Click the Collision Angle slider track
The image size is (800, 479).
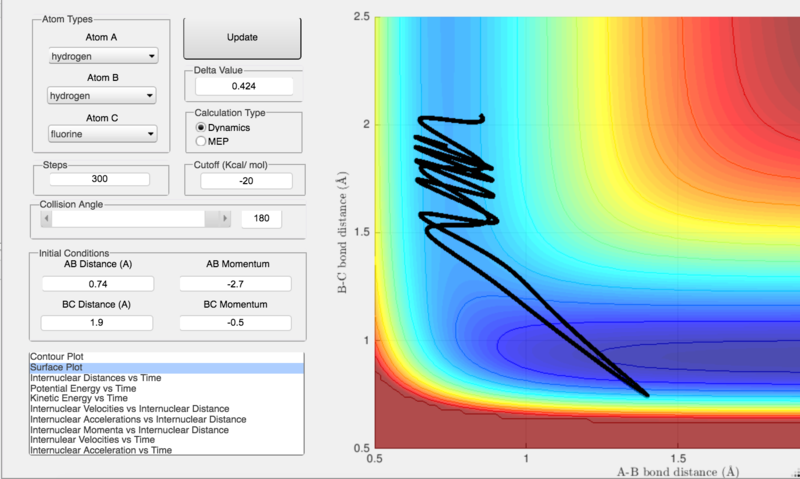click(128, 219)
